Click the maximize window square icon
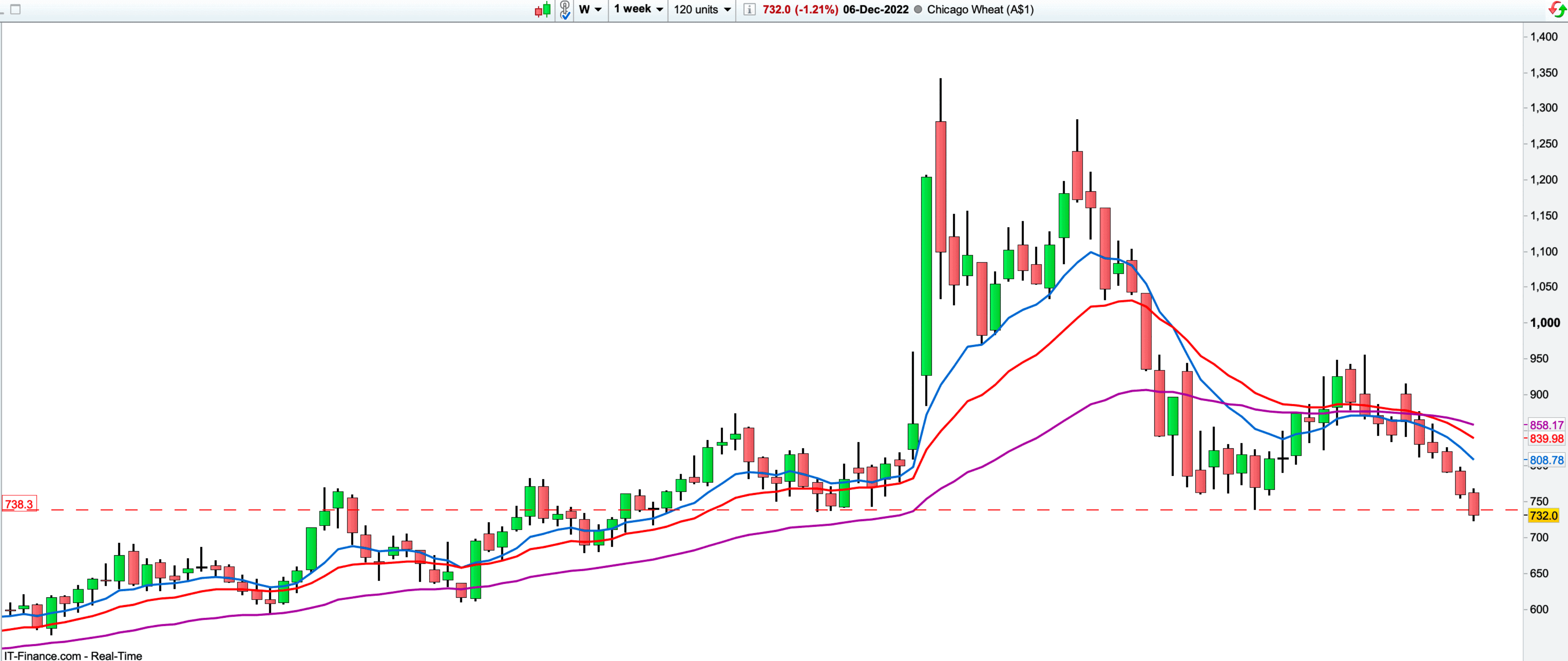This screenshot has width=1568, height=661. pyautogui.click(x=16, y=10)
